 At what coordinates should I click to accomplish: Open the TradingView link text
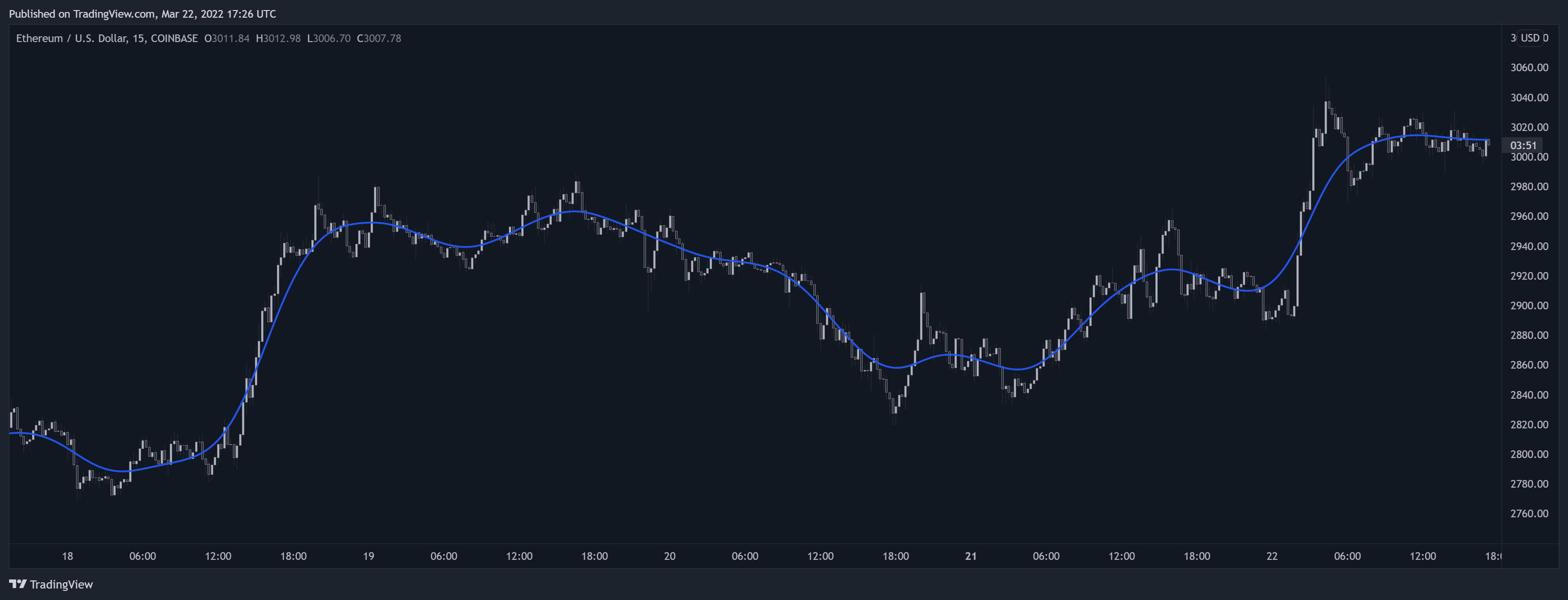tap(62, 584)
